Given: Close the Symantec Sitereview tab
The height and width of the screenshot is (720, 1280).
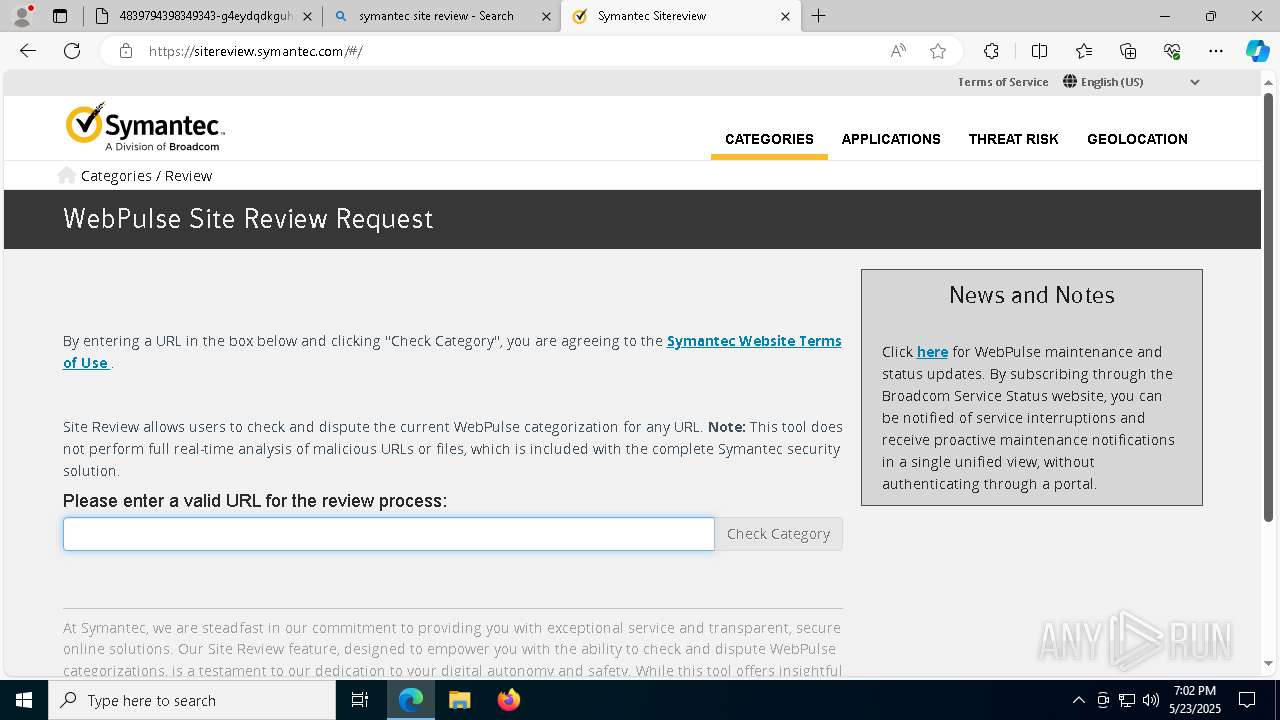Looking at the screenshot, I should [x=785, y=16].
